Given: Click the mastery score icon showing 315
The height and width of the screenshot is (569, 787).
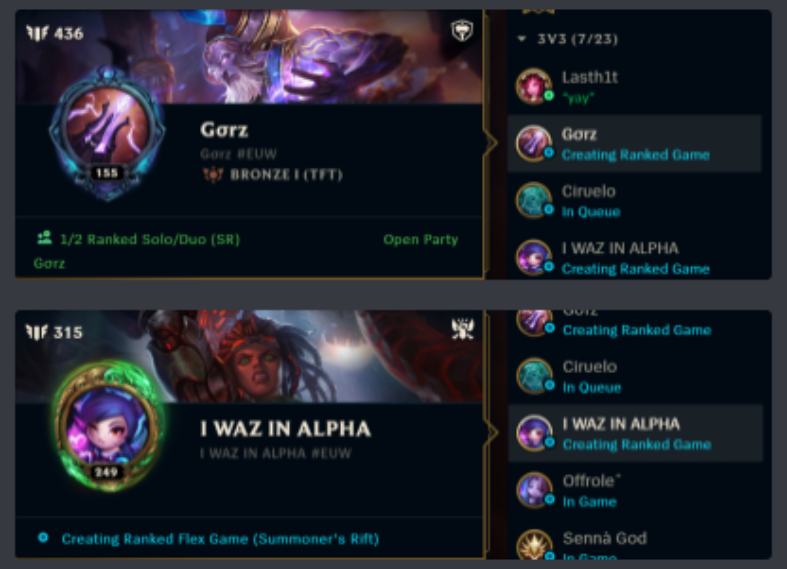Looking at the screenshot, I should tap(37, 332).
